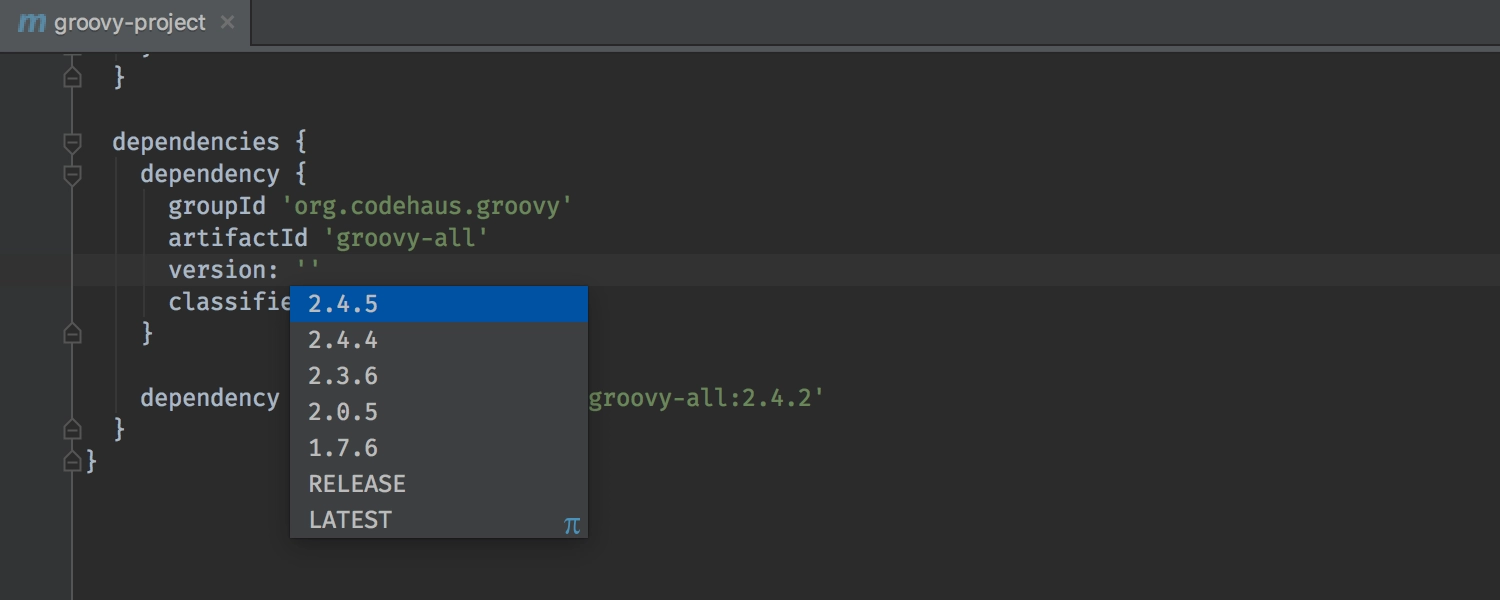
Task: Close the groovy-project editor tab
Action: click(228, 22)
